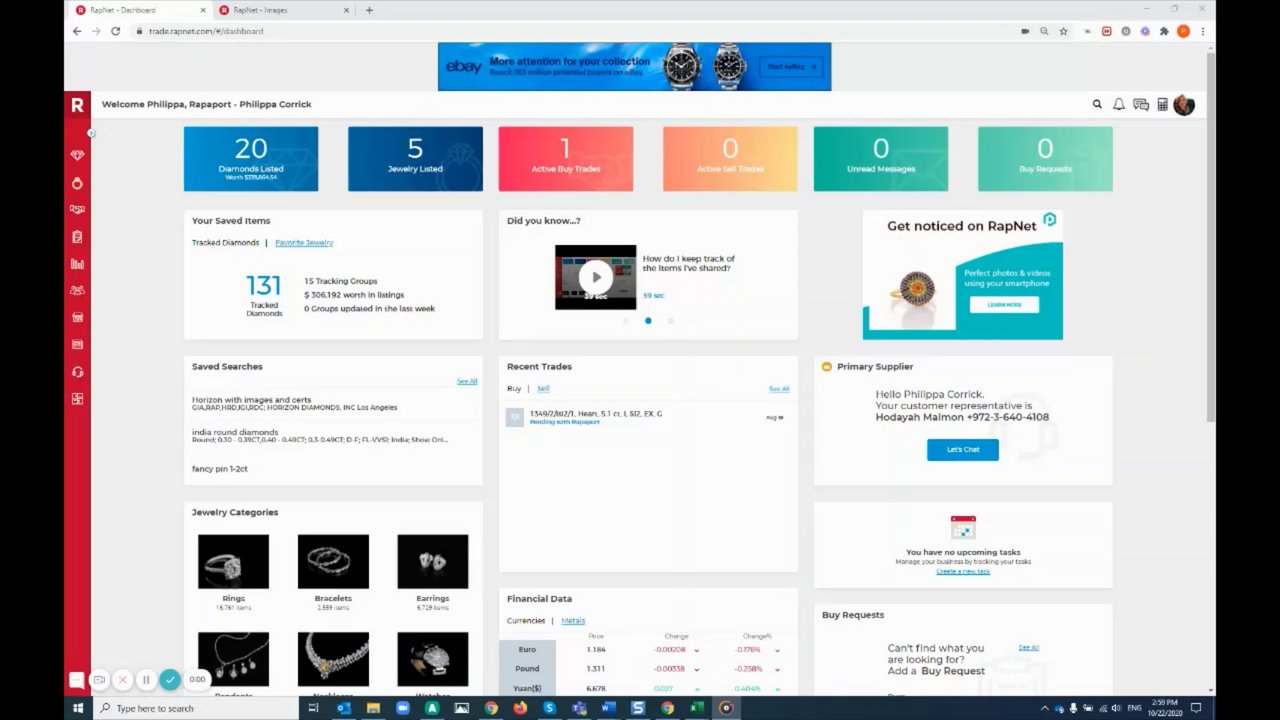
Task: Expand the Euro row chevron
Action: [x=777, y=650]
